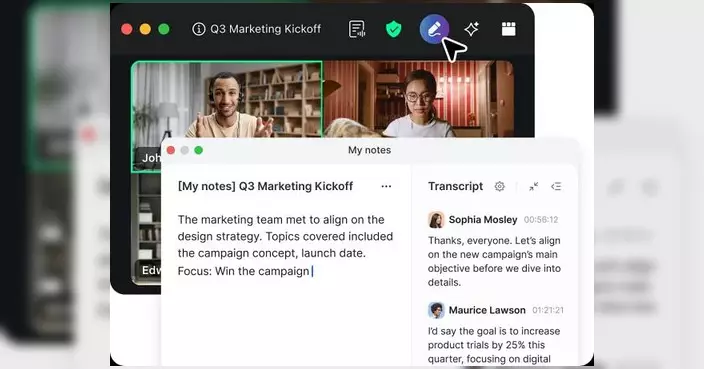Minimize the meeting window with the yellow button

145,29
